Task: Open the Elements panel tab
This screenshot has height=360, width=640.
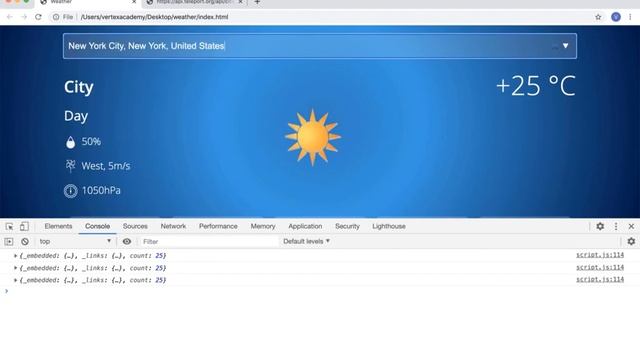Action: (x=58, y=226)
